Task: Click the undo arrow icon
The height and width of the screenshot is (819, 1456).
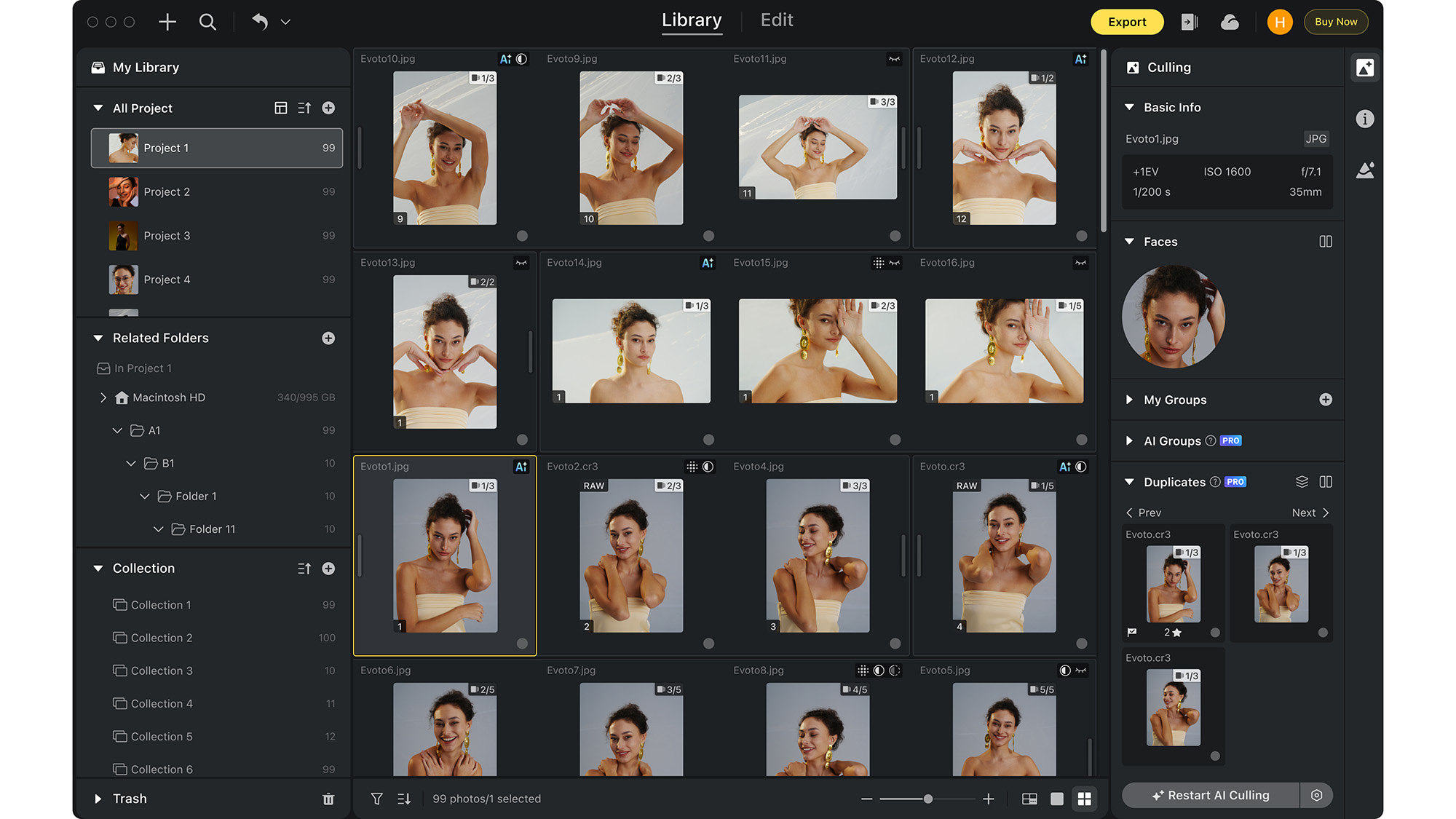Action: [260, 22]
